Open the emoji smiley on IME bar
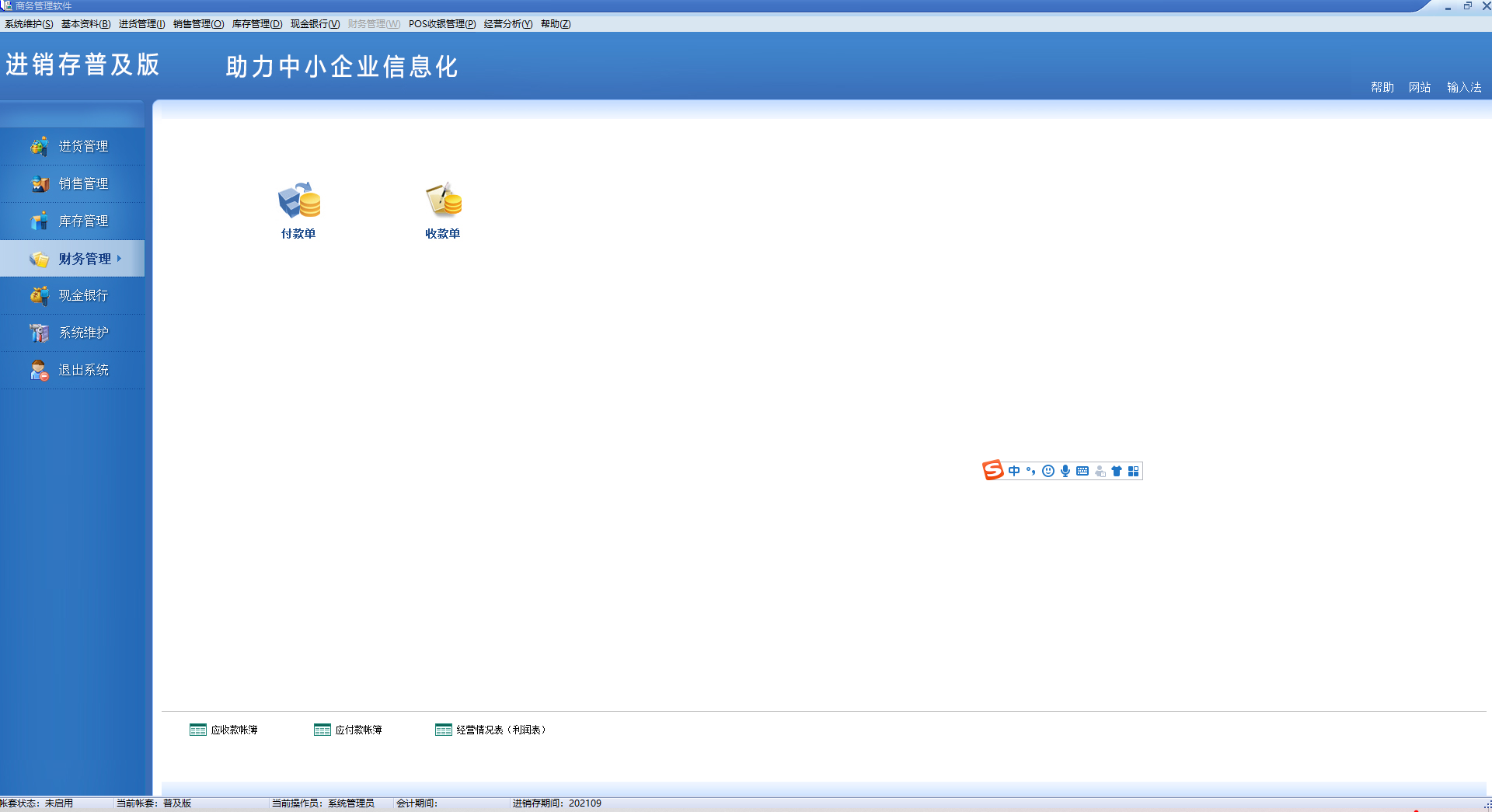 coord(1048,471)
